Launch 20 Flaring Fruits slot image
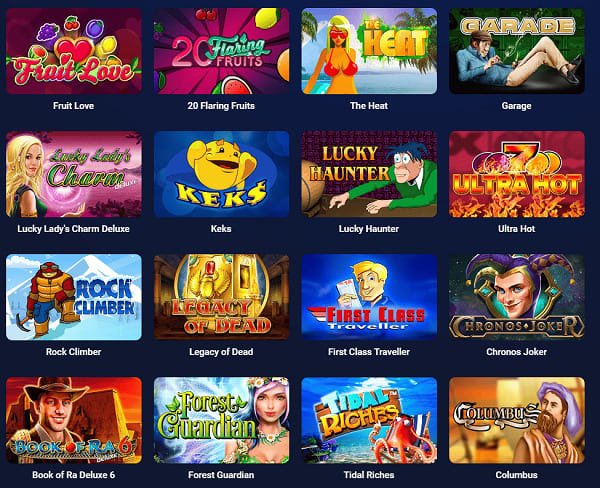This screenshot has width=600, height=488. pos(222,51)
